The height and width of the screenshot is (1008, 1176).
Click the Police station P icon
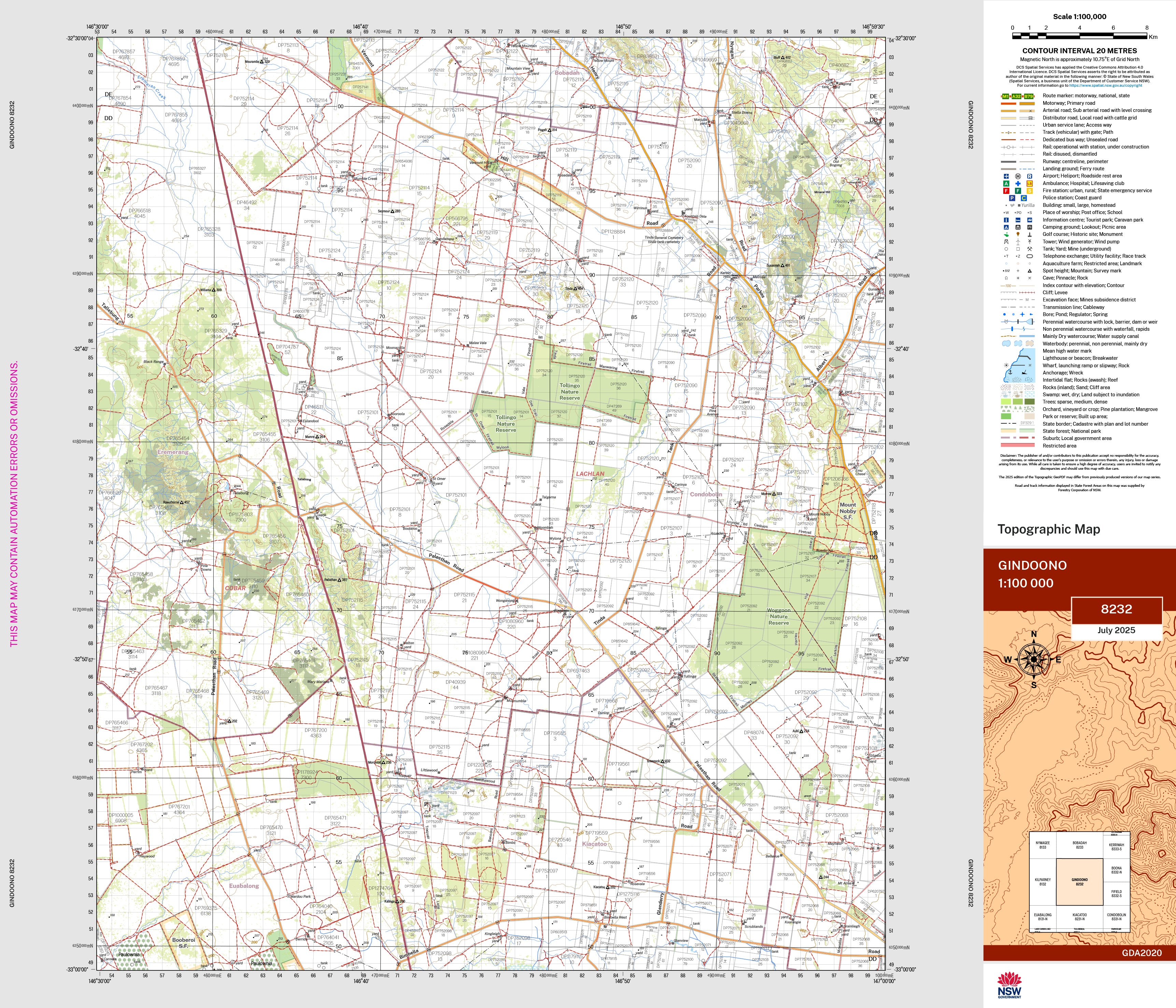click(x=1012, y=198)
